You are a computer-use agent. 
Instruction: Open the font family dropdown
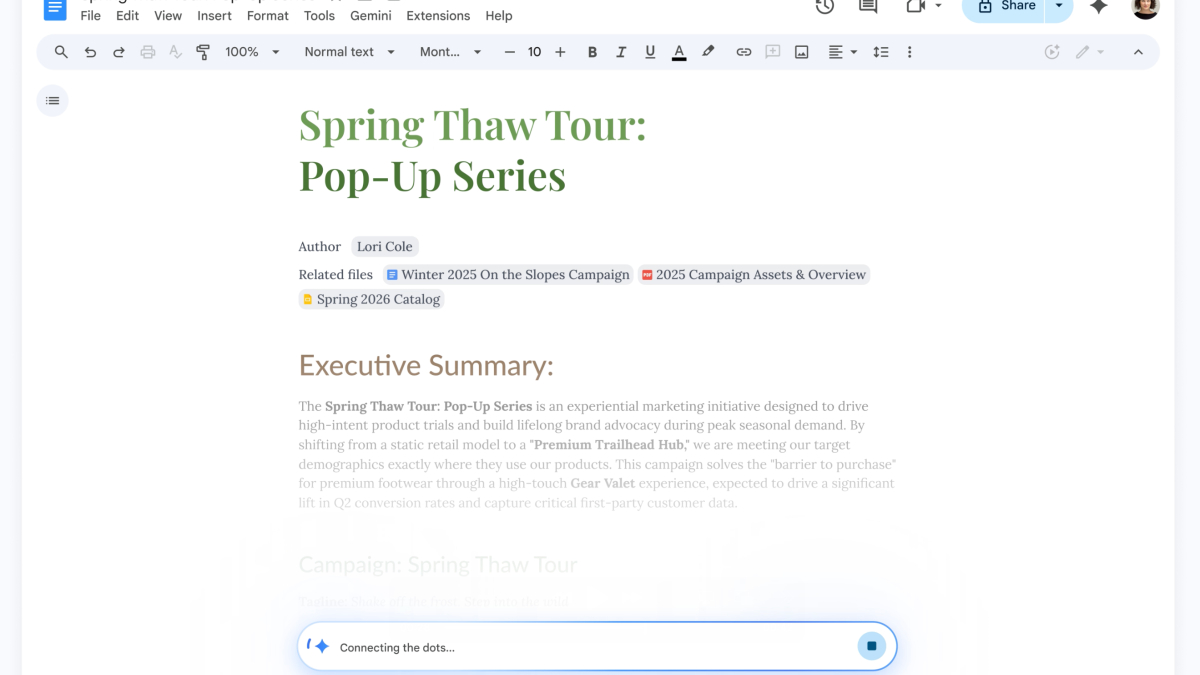[450, 52]
